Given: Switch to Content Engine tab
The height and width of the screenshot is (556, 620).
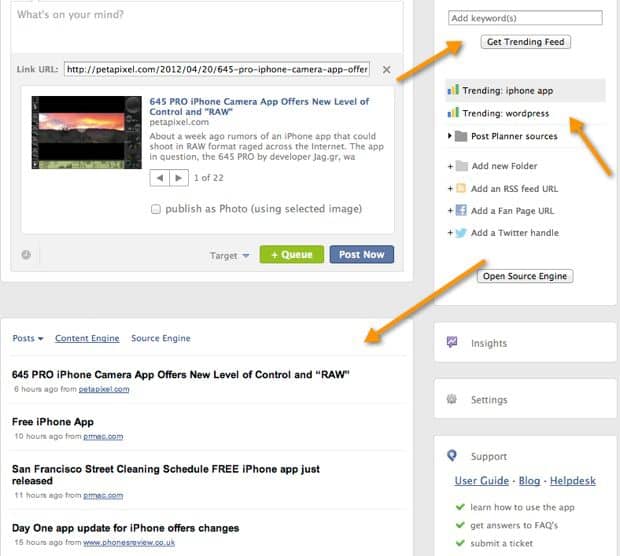Looking at the screenshot, I should tap(87, 339).
